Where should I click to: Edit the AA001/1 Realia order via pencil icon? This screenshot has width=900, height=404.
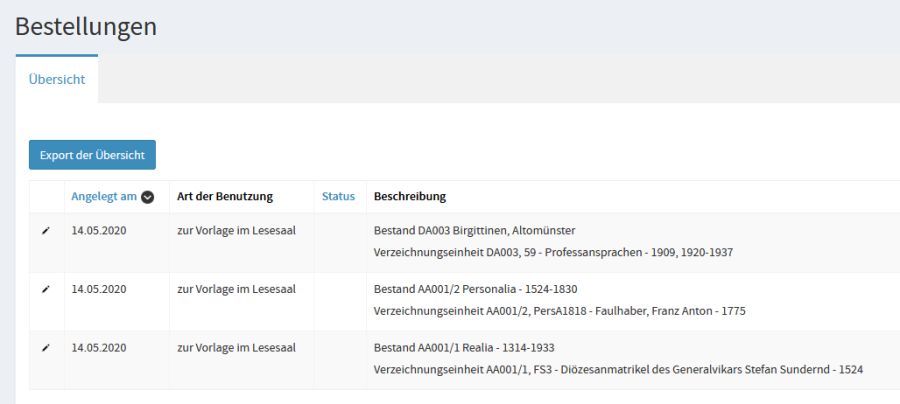point(45,348)
